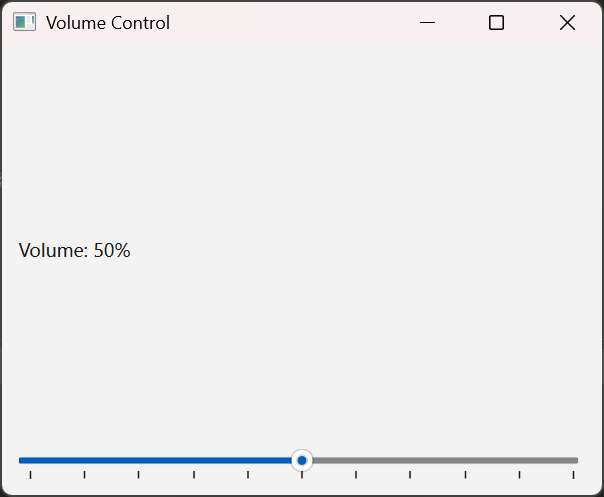Set volume to 100% at last tick
Image resolution: width=604 pixels, height=497 pixels.
(x=573, y=475)
